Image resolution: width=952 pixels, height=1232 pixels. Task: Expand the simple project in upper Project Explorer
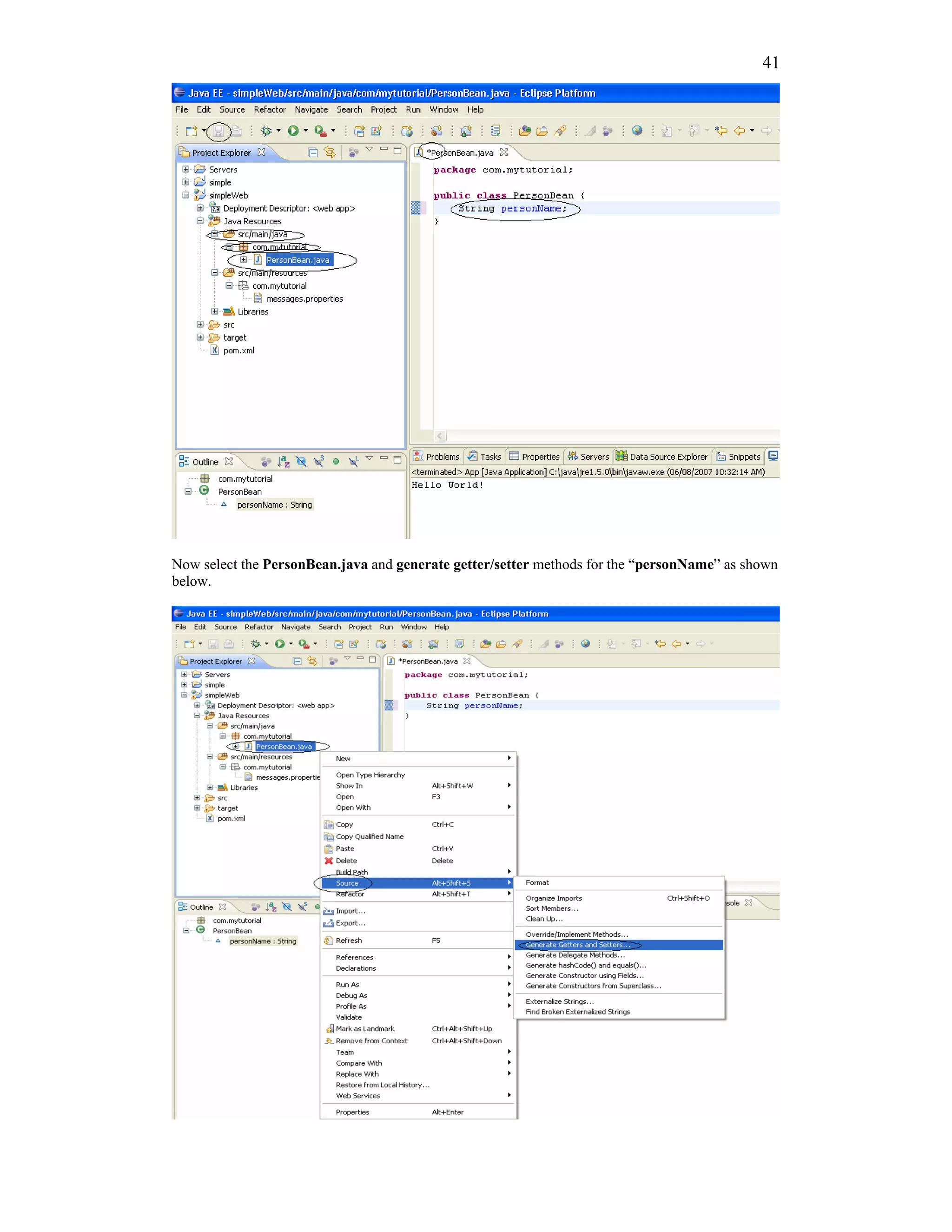[185, 182]
